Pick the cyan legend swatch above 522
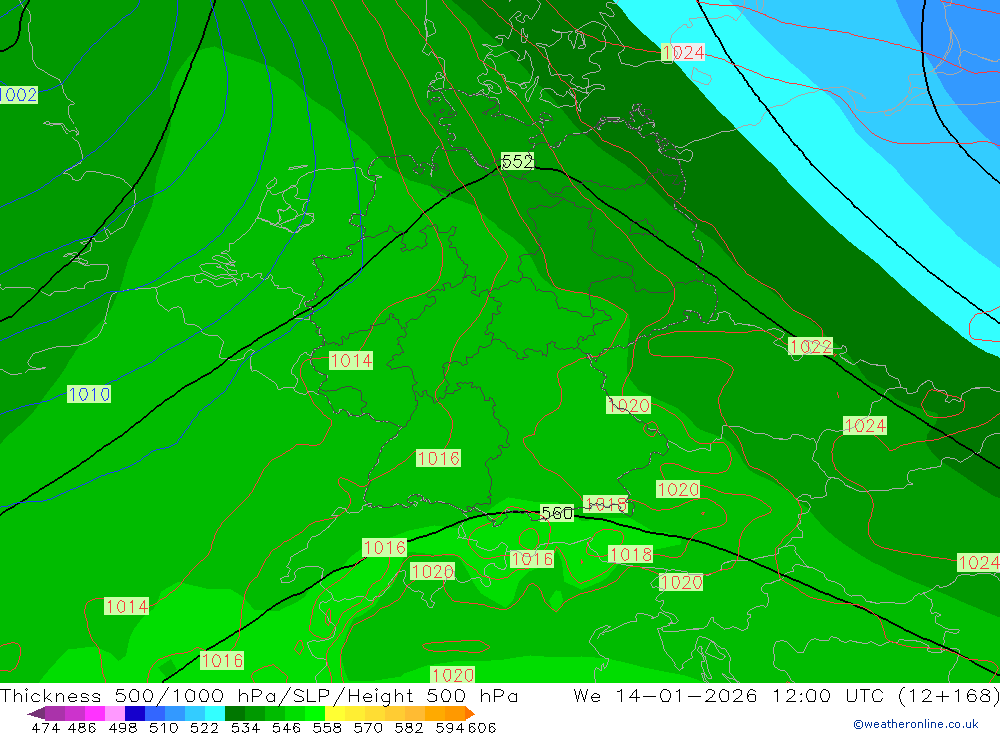The height and width of the screenshot is (733, 1000). pos(215,713)
